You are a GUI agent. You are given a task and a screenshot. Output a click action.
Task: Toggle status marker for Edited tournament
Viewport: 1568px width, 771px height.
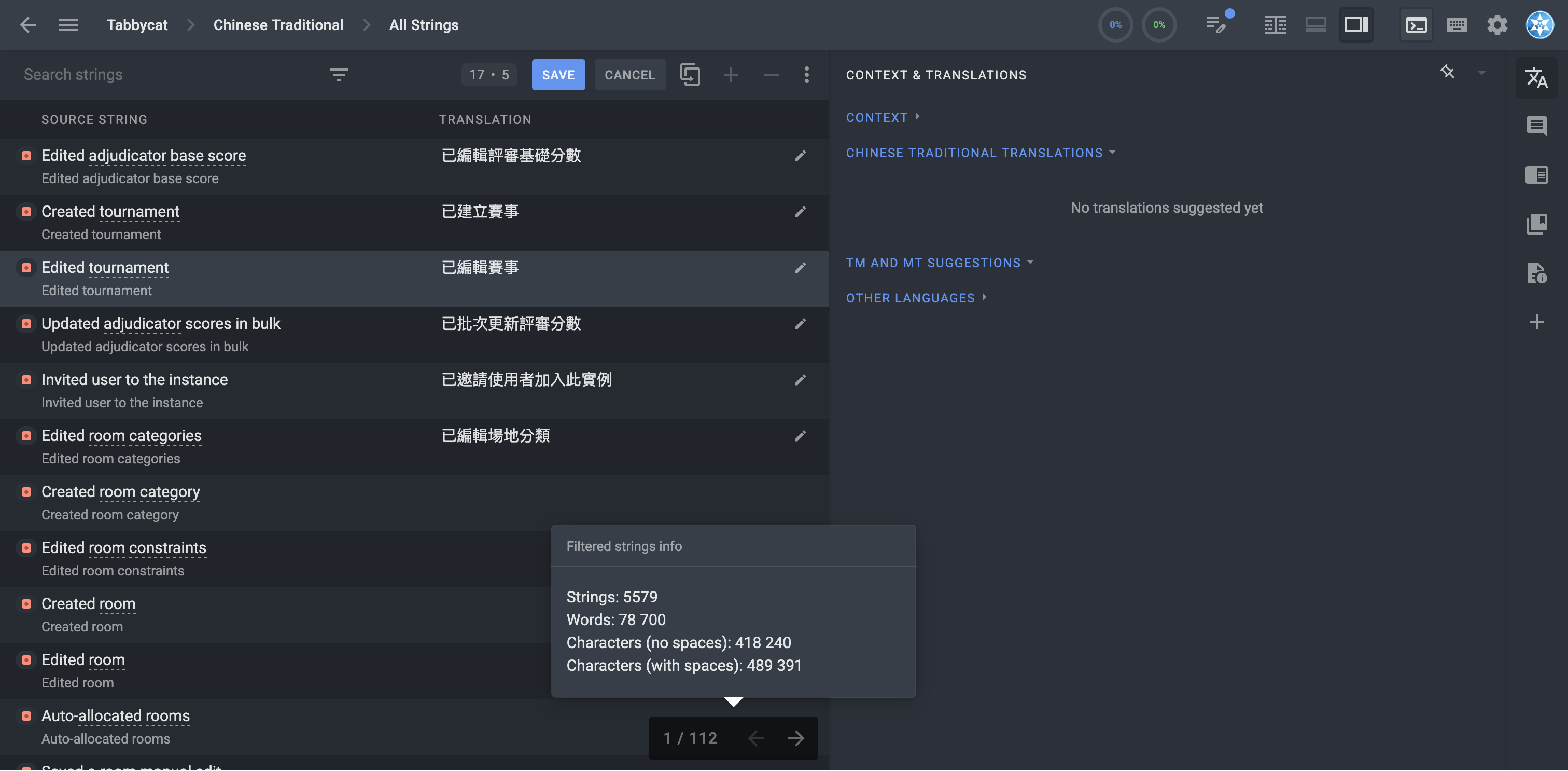[26, 267]
